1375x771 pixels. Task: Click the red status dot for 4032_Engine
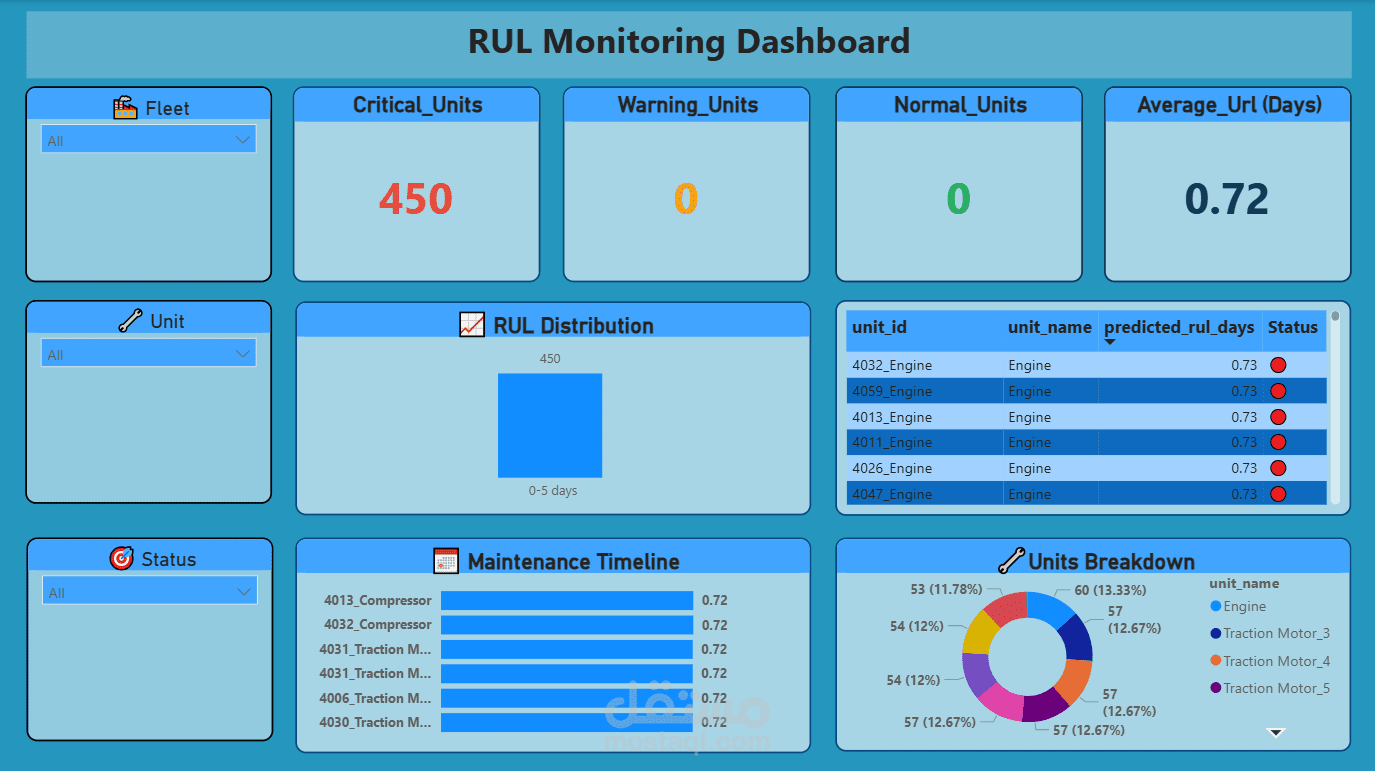pos(1277,365)
